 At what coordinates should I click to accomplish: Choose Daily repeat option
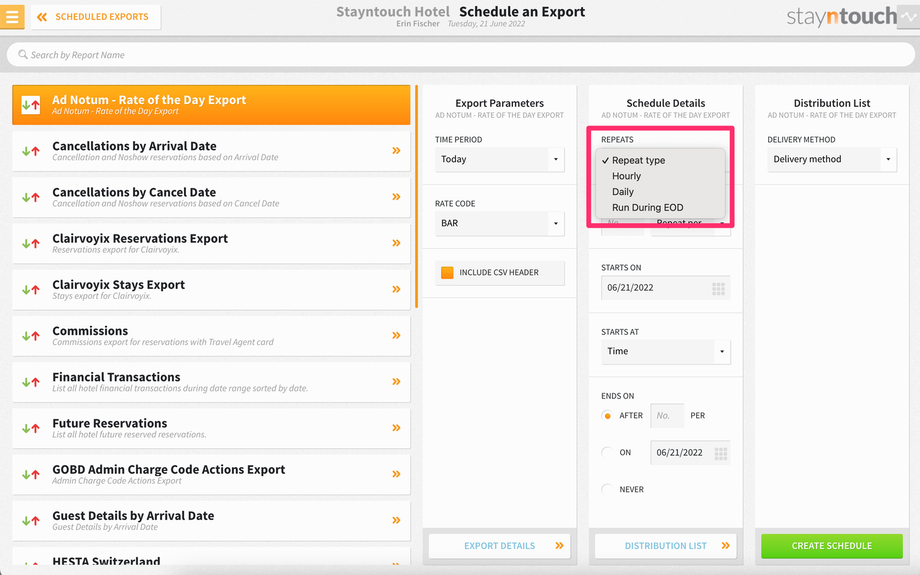(x=661, y=192)
